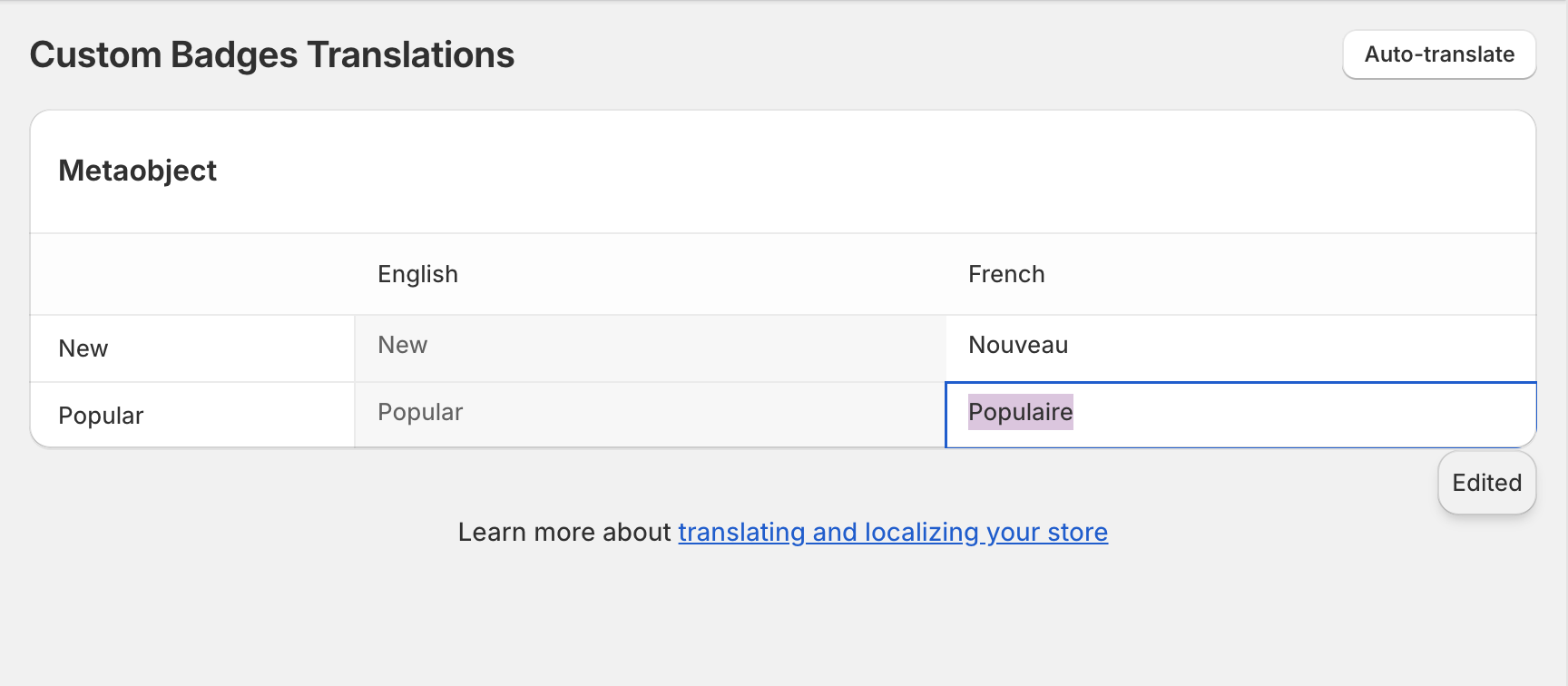Click the Metaobject section heading

click(137, 171)
